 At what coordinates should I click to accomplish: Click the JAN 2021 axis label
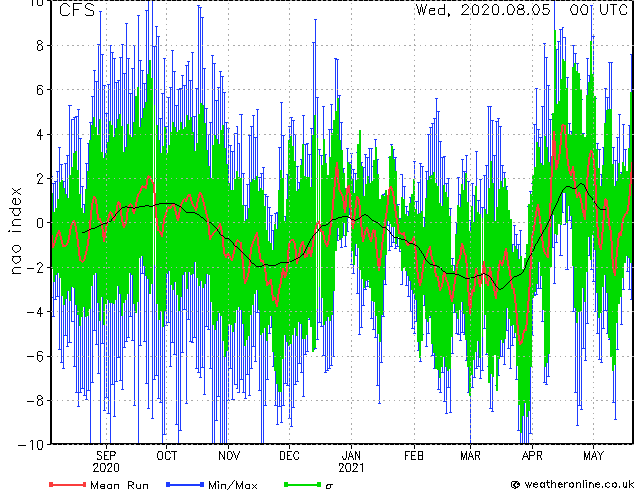[351, 462]
